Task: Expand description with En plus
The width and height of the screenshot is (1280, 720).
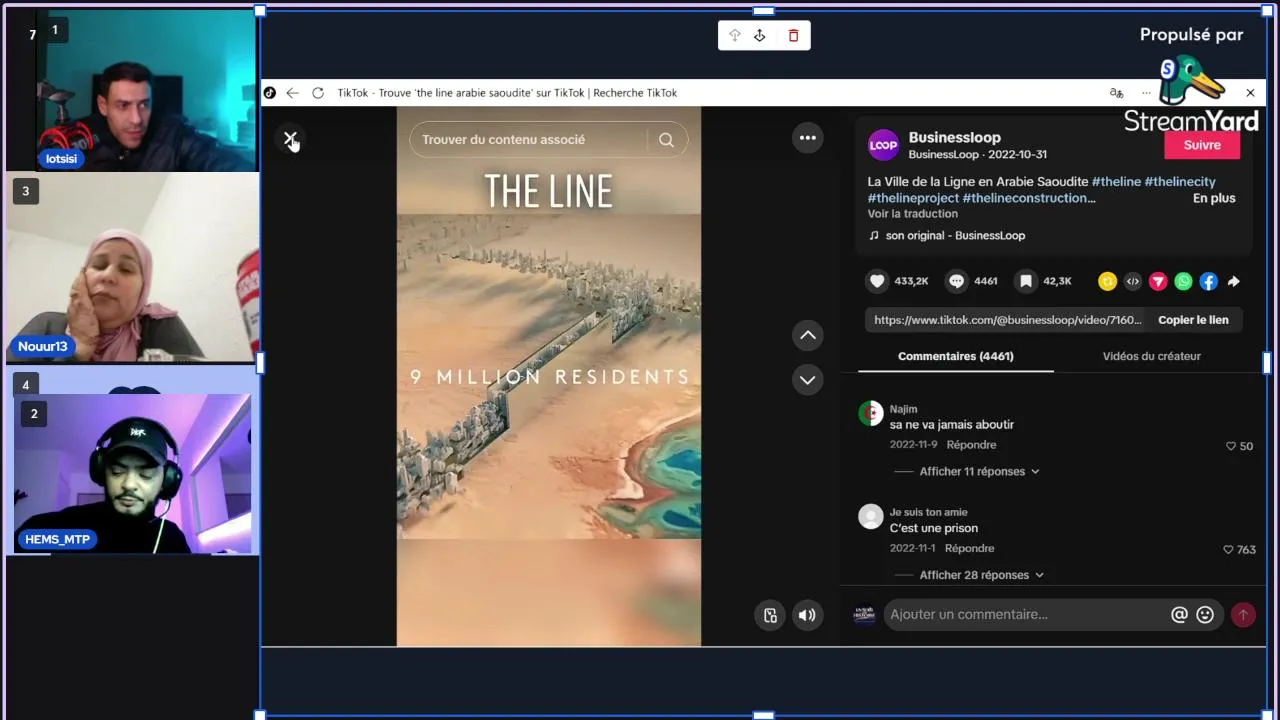Action: pyautogui.click(x=1213, y=198)
